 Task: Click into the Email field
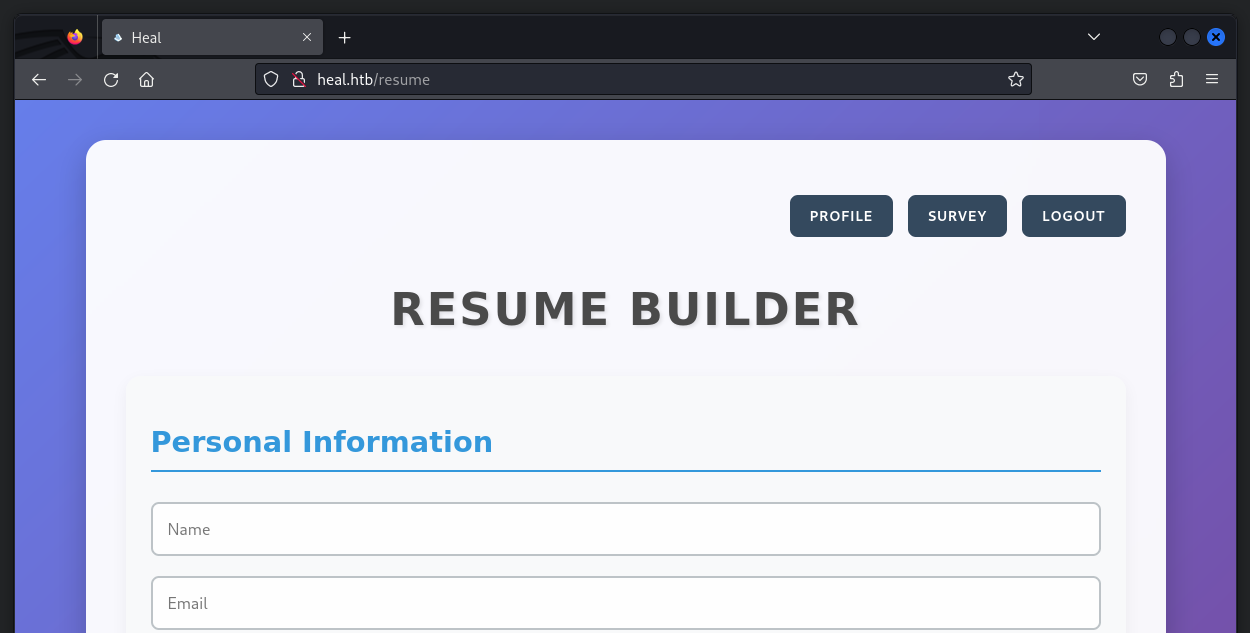[625, 603]
